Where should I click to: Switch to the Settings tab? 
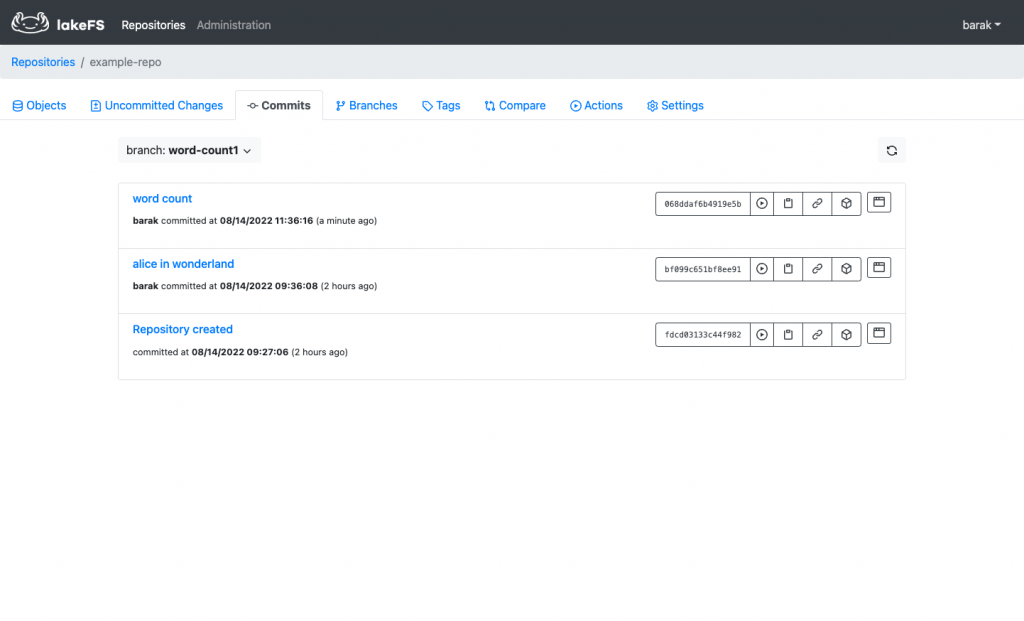[675, 105]
